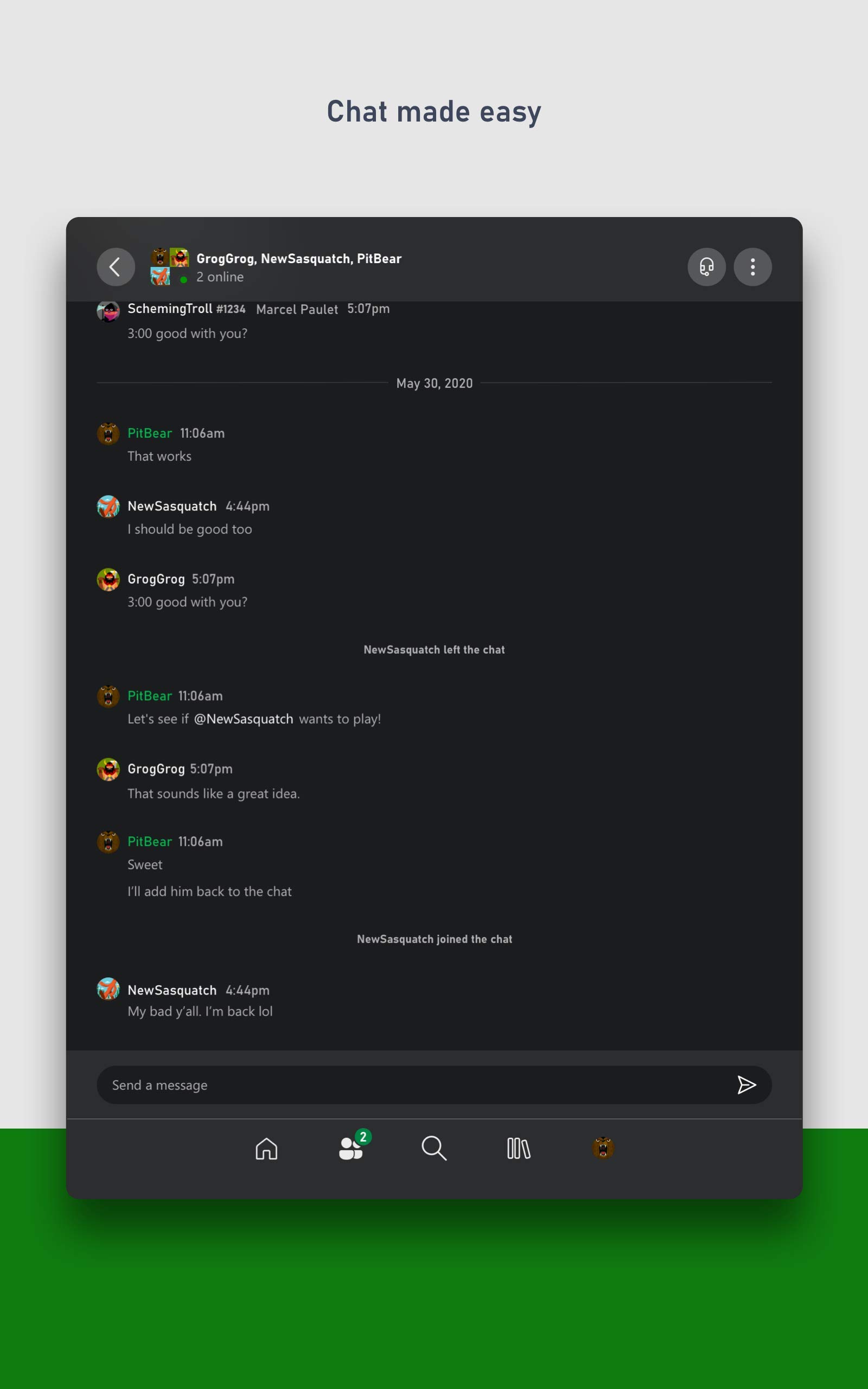Start a party with the headset icon
Screen dimensions: 868x1389
[706, 267]
